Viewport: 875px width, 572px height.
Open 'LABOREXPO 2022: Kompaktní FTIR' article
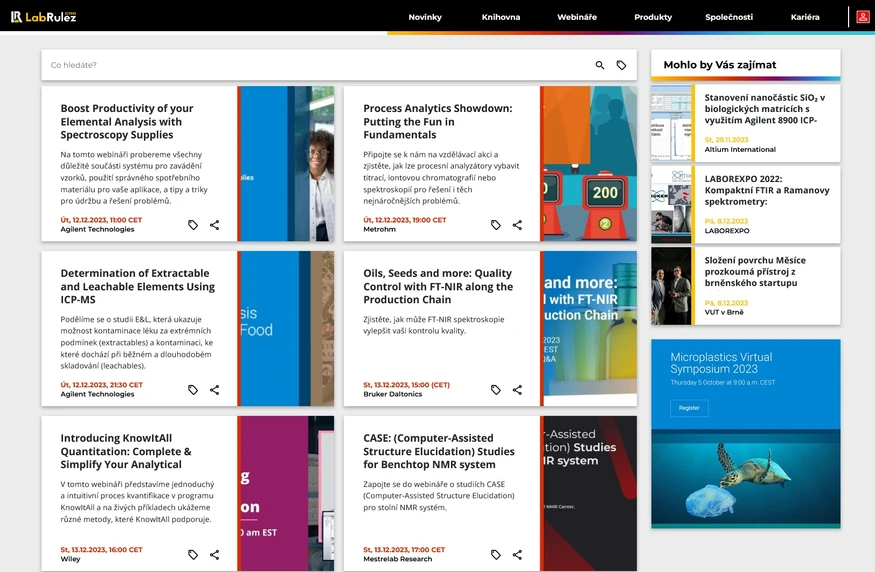(x=767, y=190)
